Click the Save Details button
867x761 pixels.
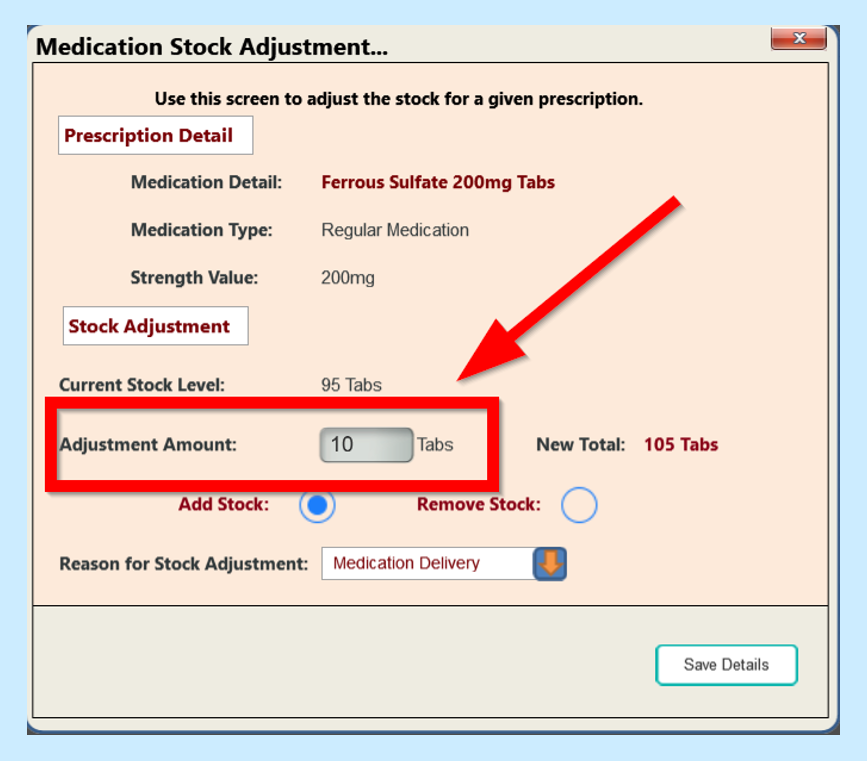(x=726, y=665)
